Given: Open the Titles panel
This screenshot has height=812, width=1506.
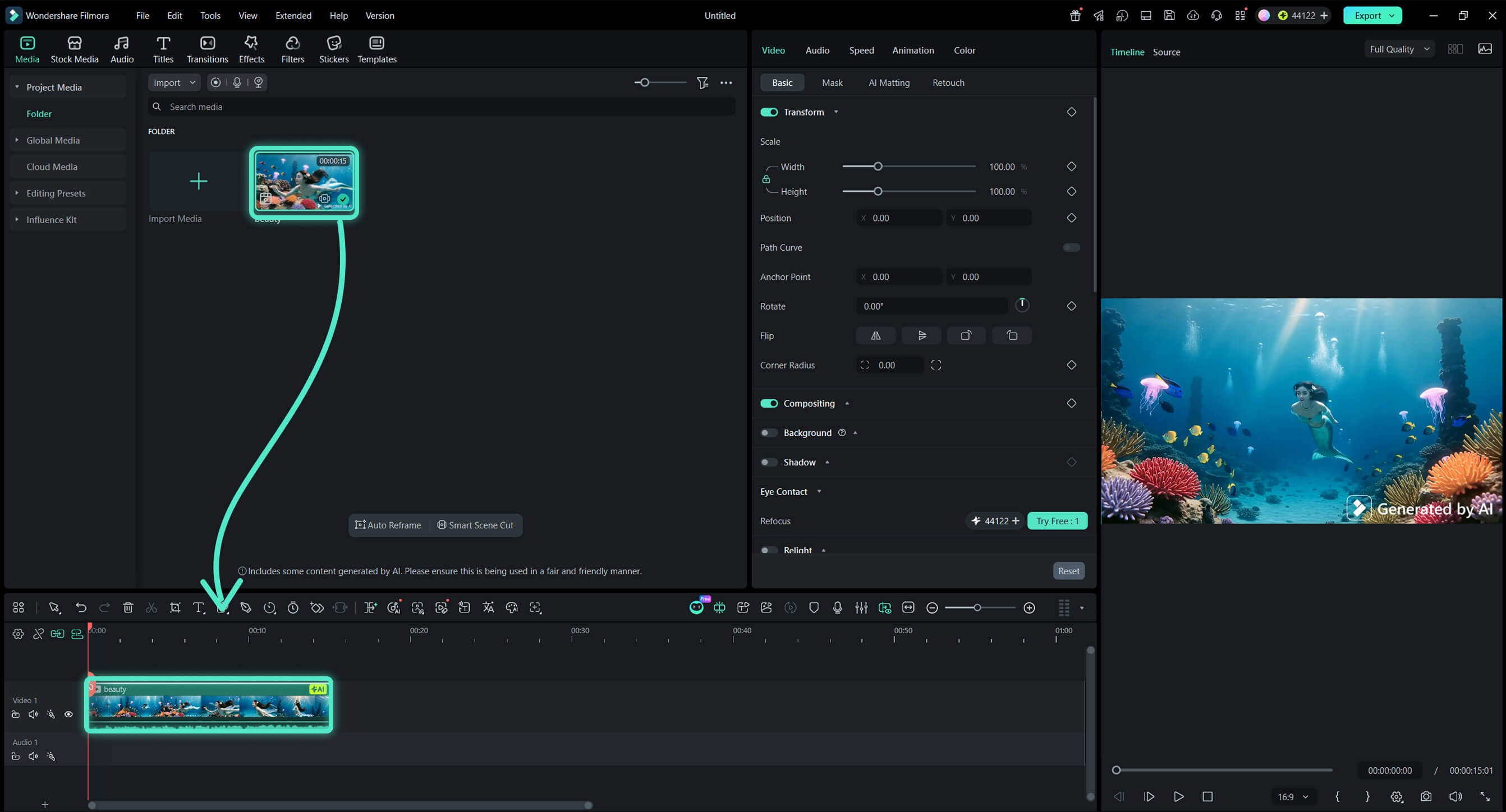Looking at the screenshot, I should 163,50.
